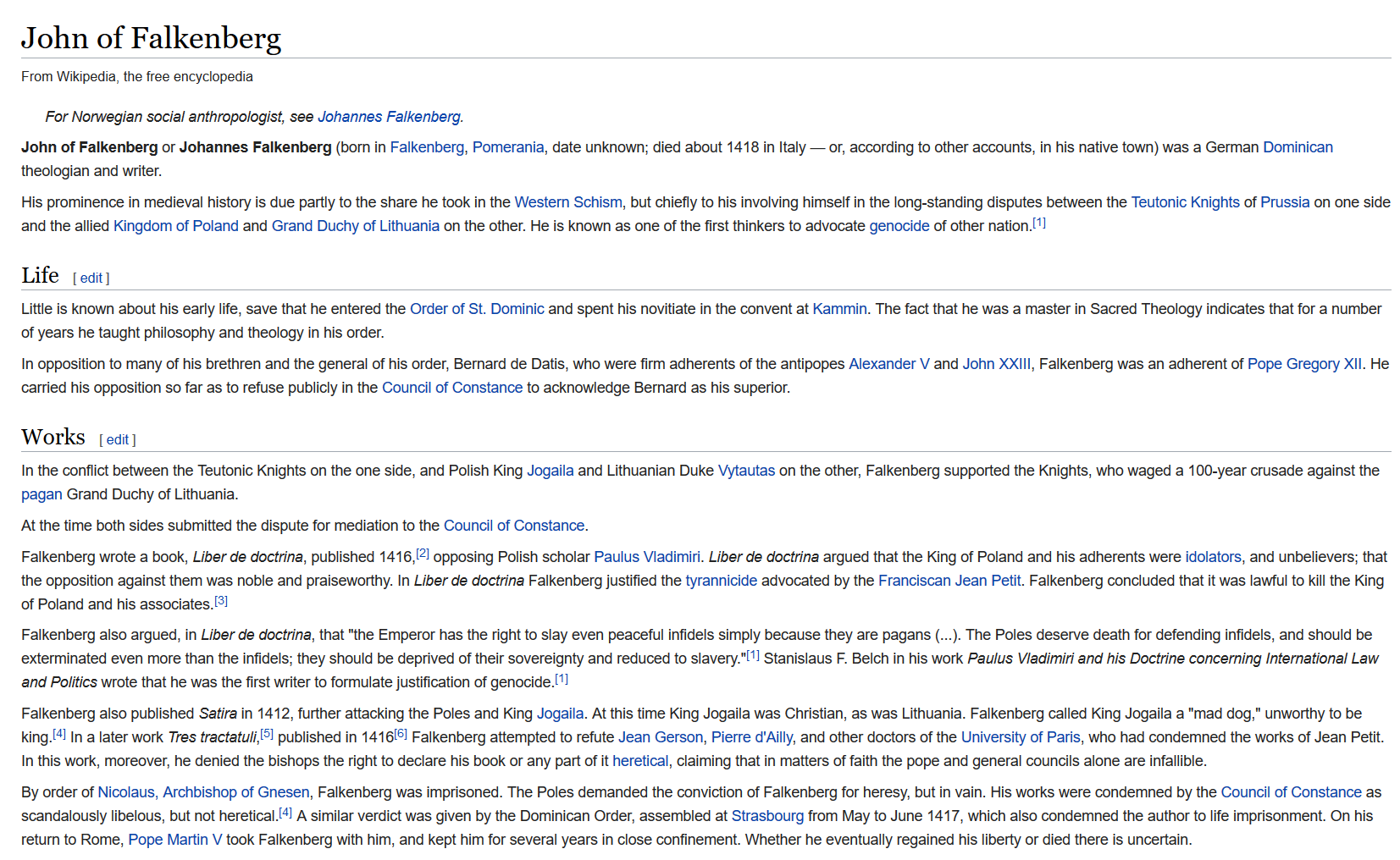Click the 'Works' section heading text
1400x860 pixels.
[53, 437]
